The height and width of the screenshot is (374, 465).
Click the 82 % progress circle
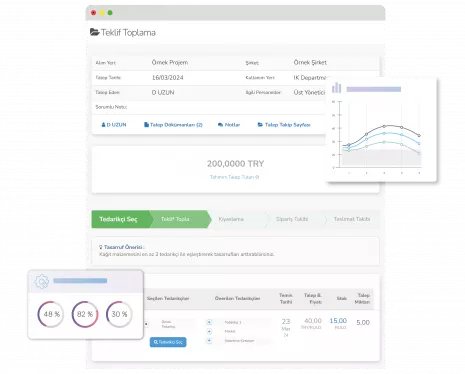85,314
